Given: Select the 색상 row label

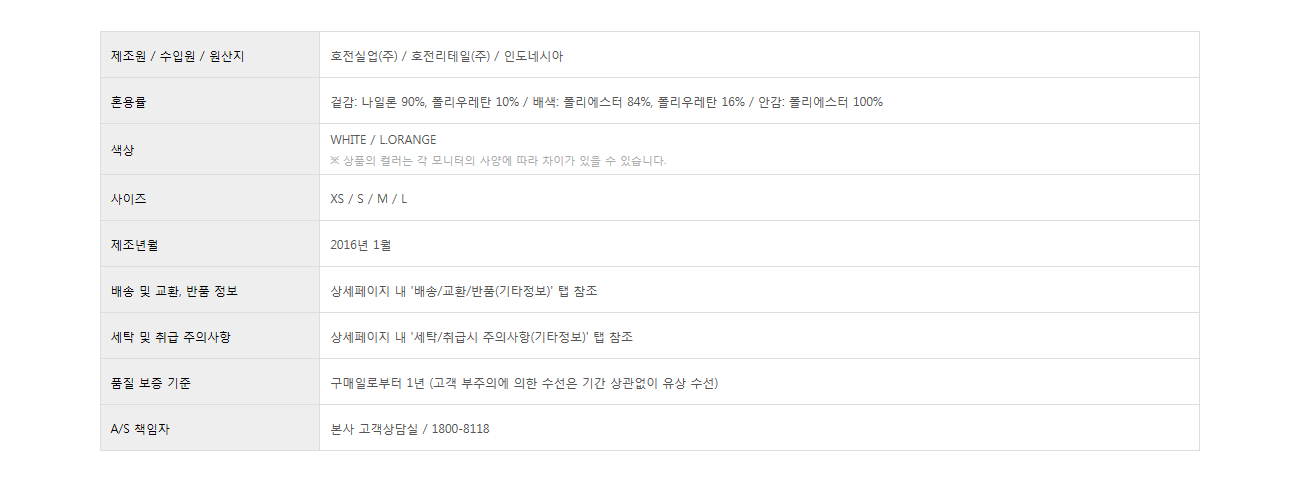Looking at the screenshot, I should 122,150.
